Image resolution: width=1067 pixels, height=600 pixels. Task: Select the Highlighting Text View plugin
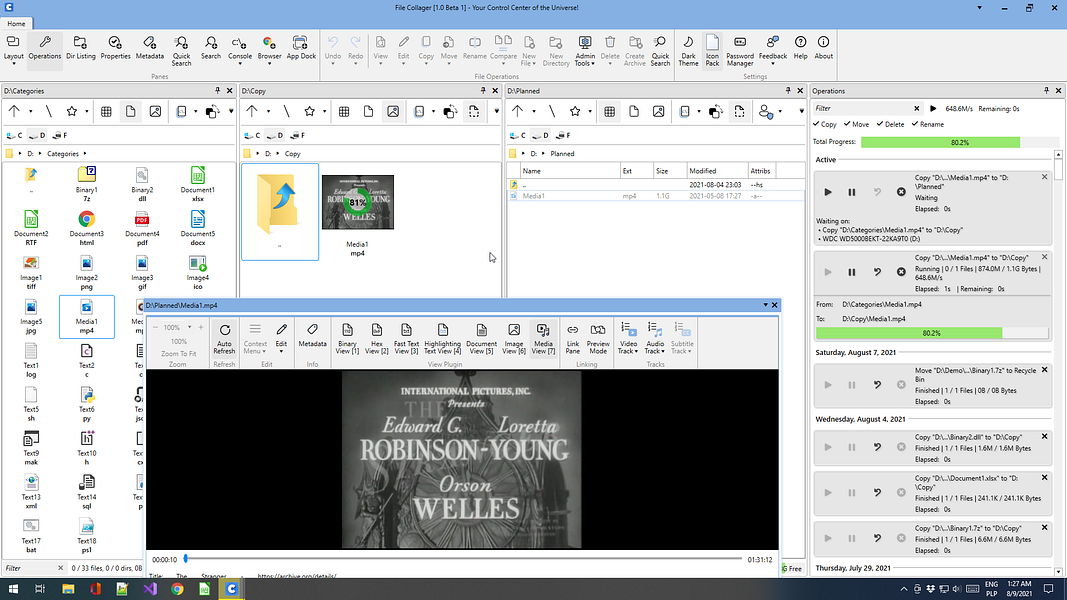(x=442, y=336)
